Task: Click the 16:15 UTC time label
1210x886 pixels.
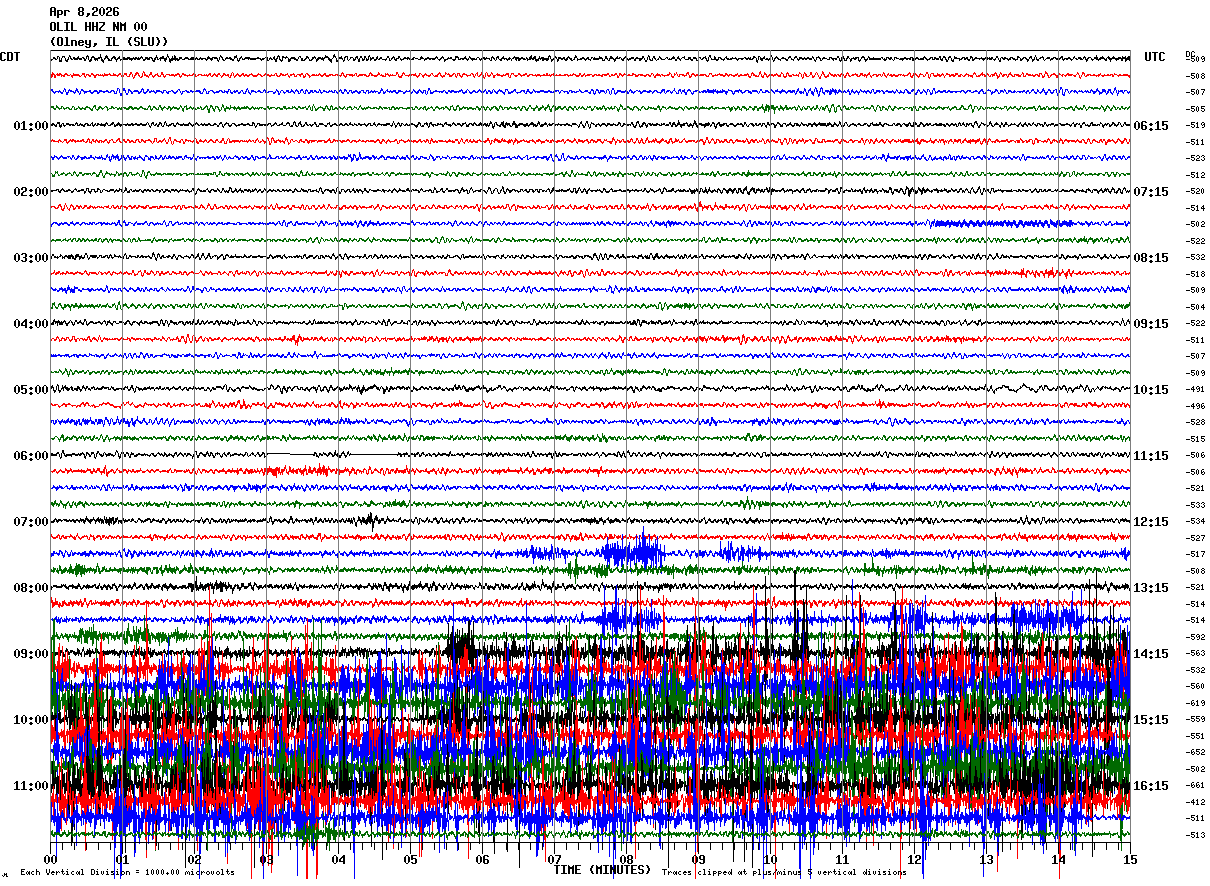Action: pyautogui.click(x=1150, y=786)
